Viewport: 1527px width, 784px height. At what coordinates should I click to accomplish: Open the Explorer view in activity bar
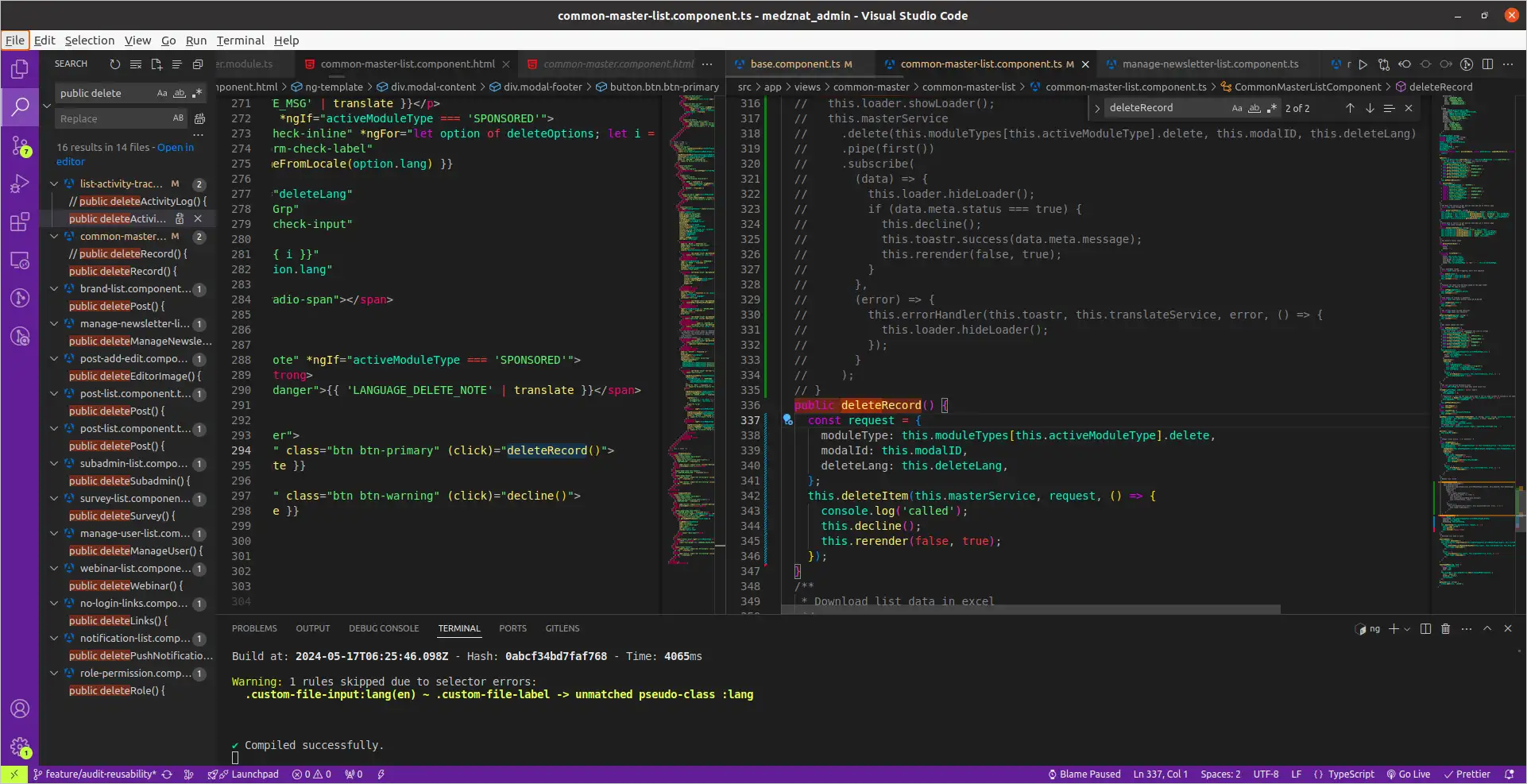click(x=20, y=69)
